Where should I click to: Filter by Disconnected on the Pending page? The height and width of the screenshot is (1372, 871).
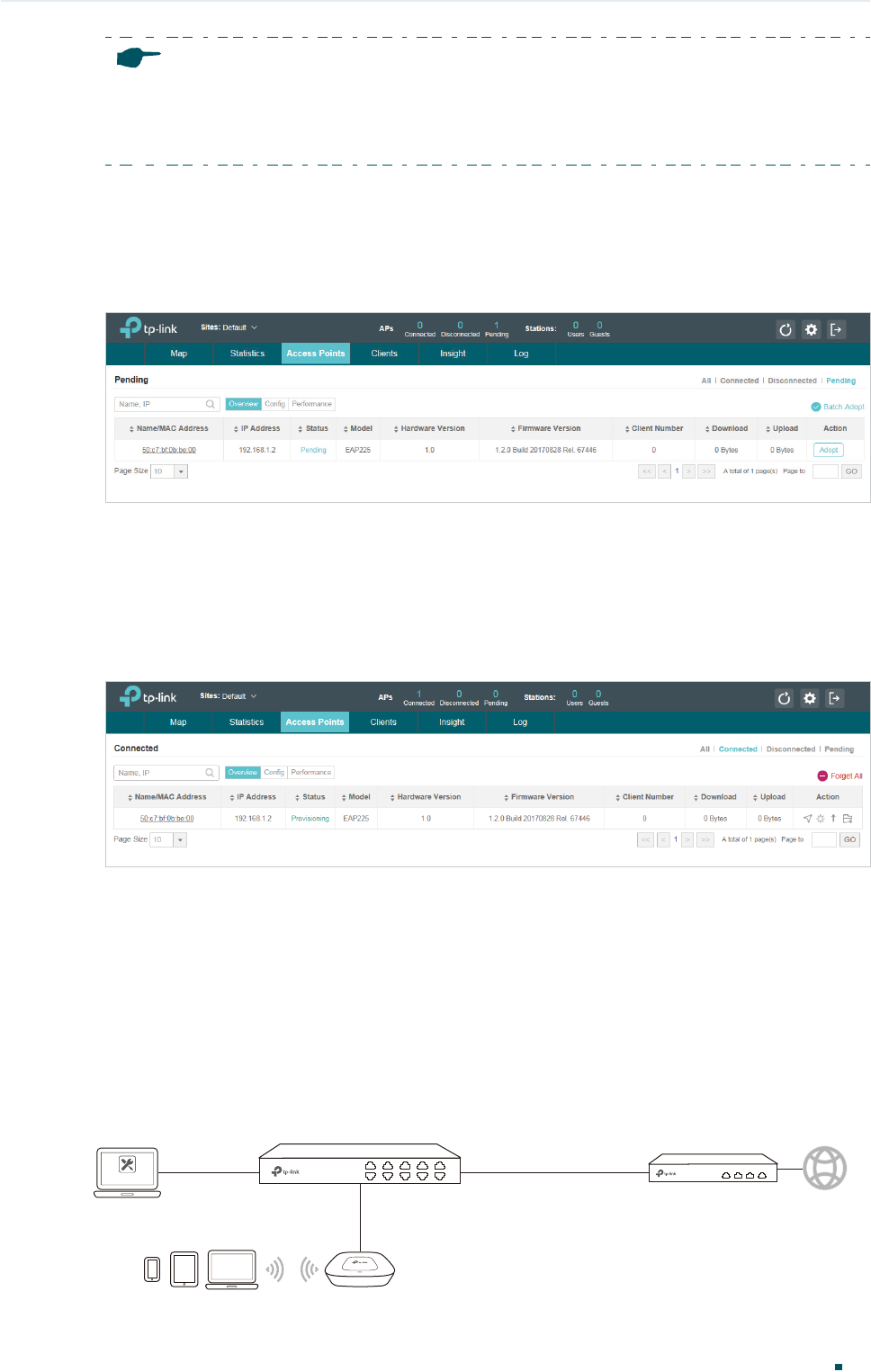point(793,381)
